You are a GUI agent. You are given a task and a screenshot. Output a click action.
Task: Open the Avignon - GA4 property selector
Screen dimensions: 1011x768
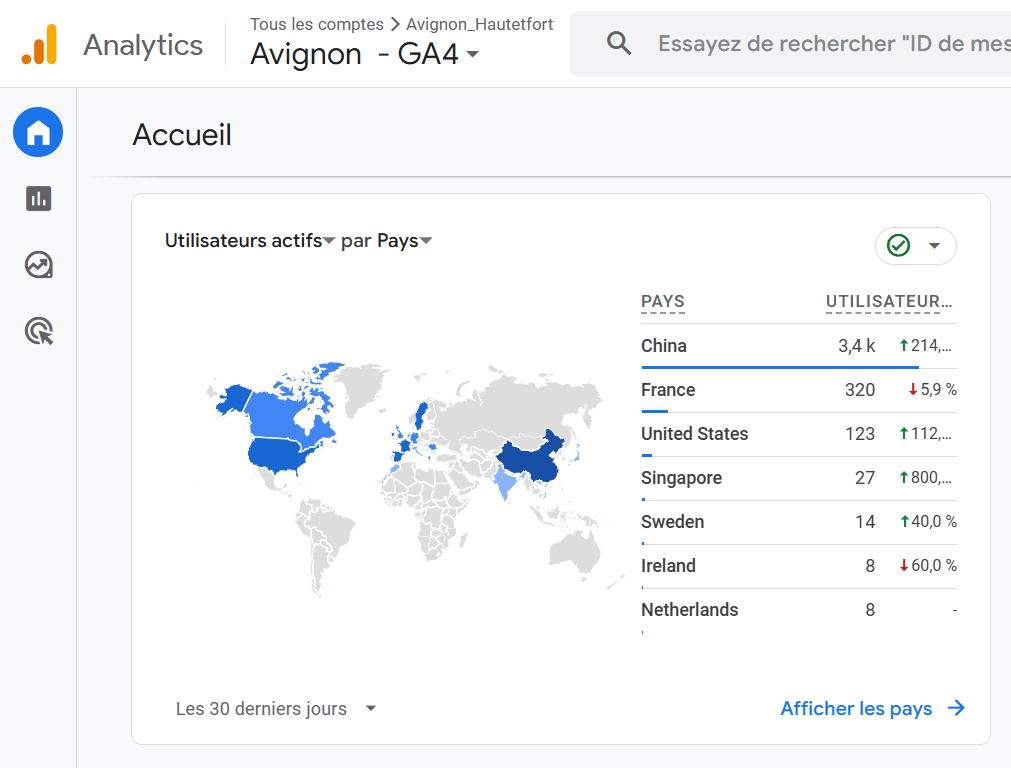tap(365, 54)
